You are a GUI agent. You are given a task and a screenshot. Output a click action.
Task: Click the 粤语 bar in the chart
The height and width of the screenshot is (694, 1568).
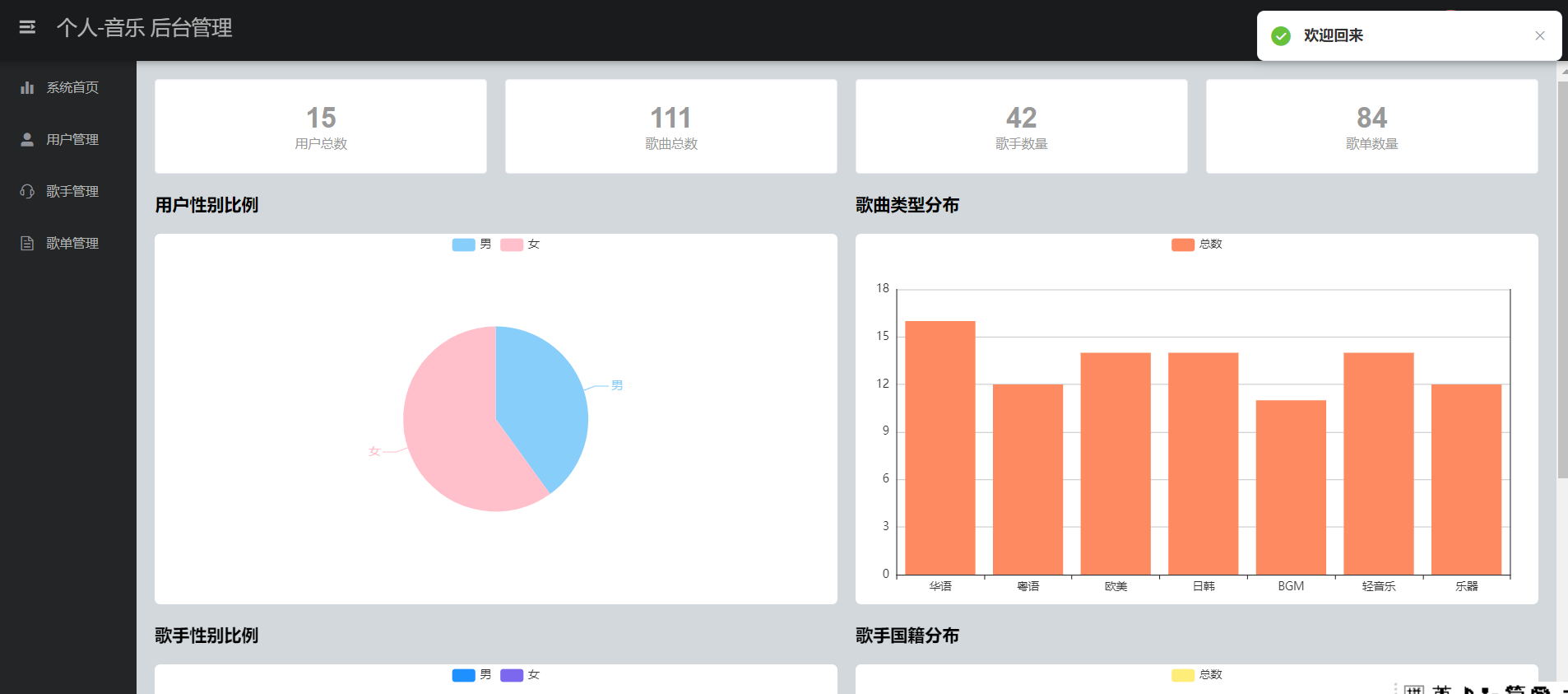pos(1028,479)
